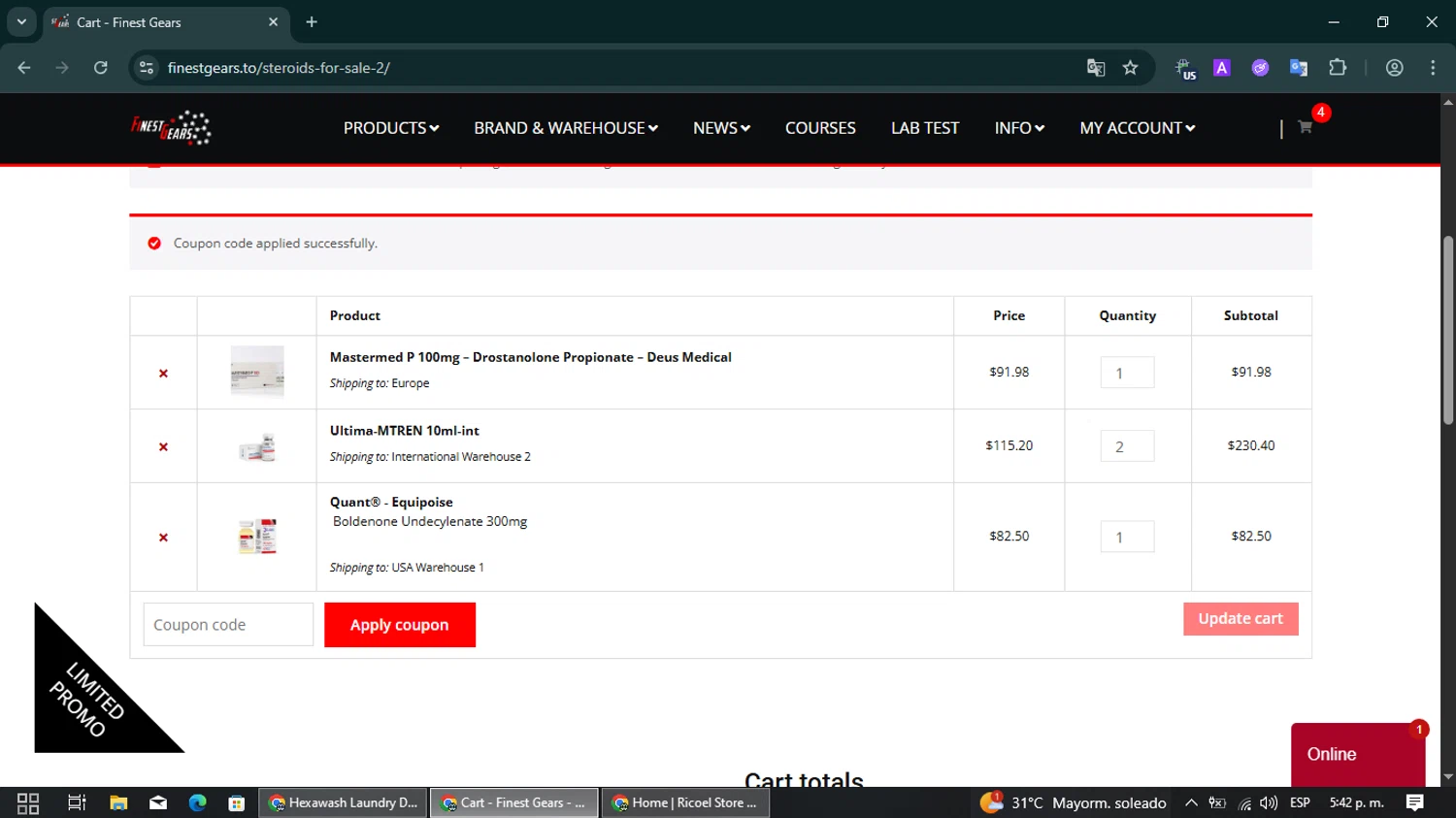The image size is (1456, 818).
Task: Open Mastermed P product thumbnail
Action: pos(257,372)
